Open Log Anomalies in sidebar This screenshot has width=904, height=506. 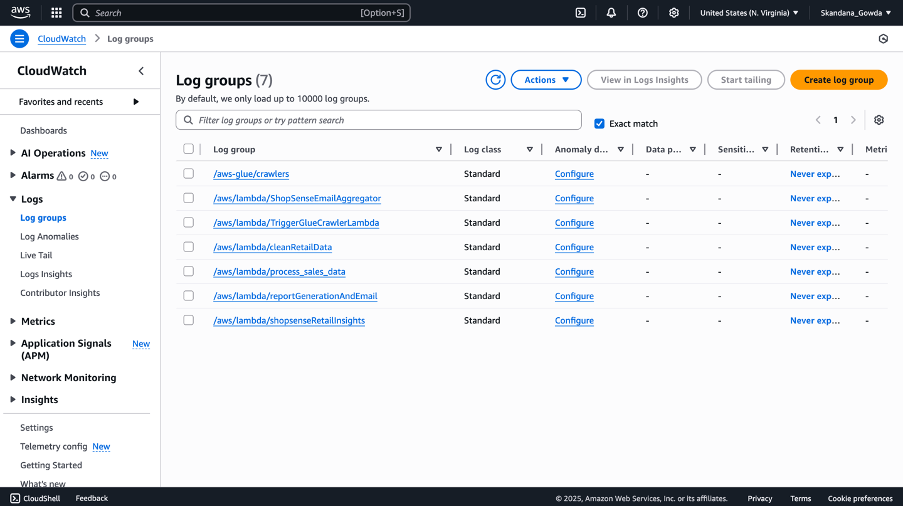tap(50, 236)
